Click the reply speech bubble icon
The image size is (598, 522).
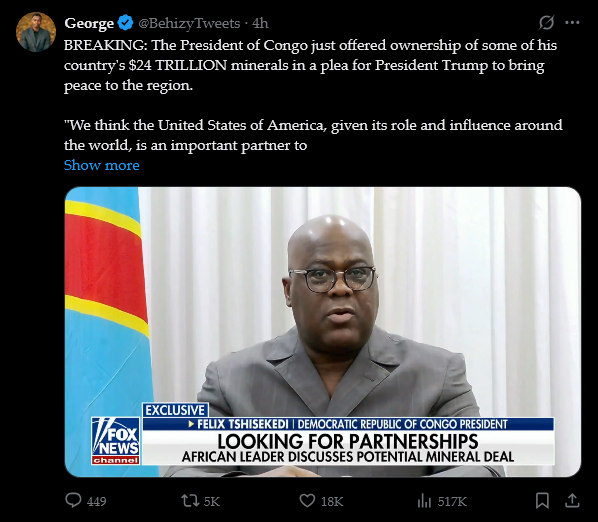click(x=73, y=500)
